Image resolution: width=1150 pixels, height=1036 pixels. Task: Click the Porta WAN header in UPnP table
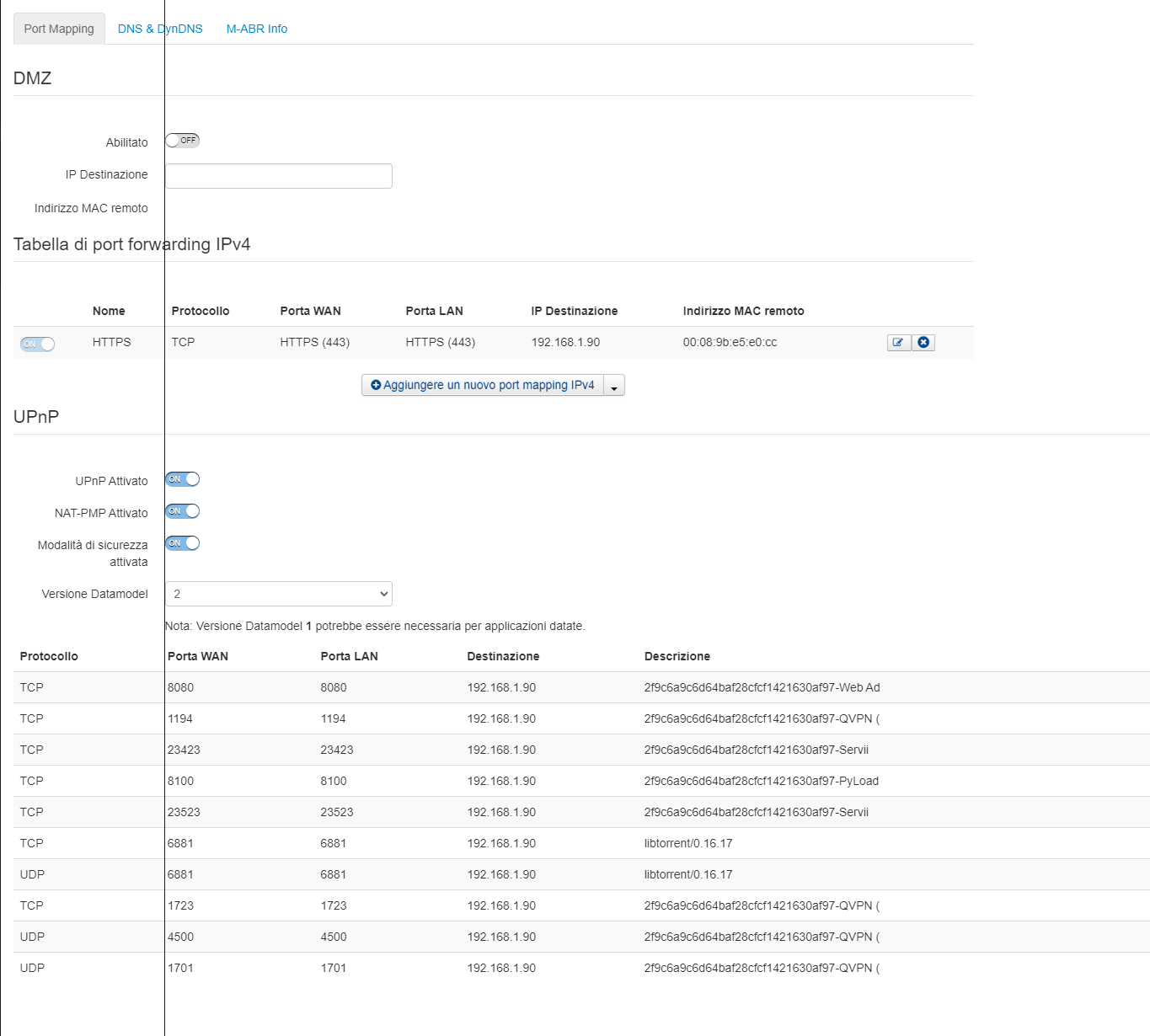pyautogui.click(x=198, y=656)
